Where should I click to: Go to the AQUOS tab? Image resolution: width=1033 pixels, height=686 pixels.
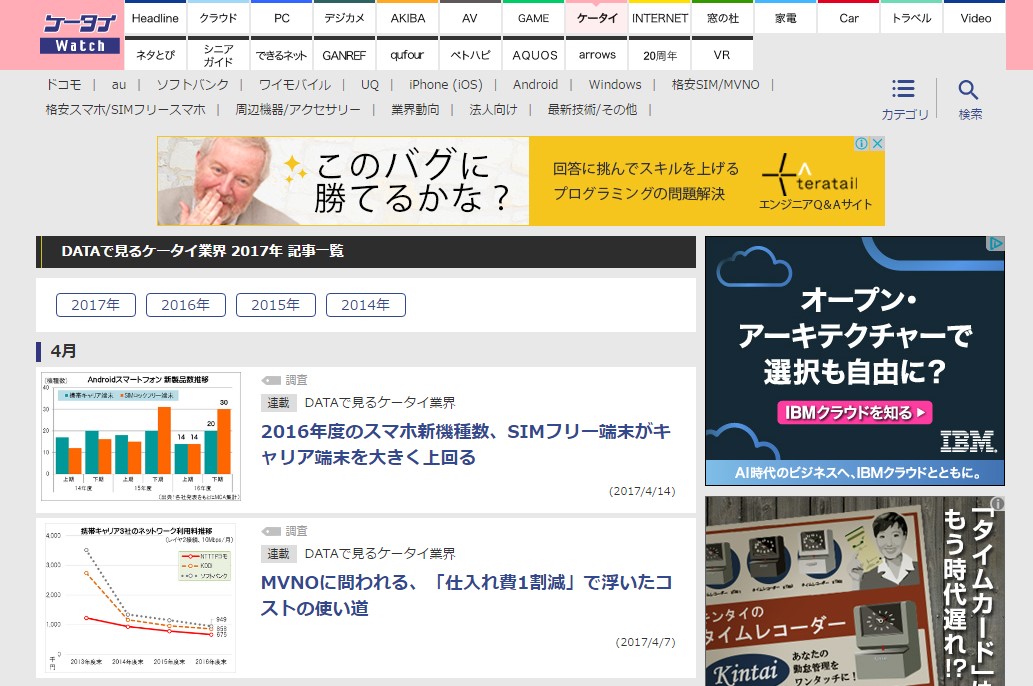pyautogui.click(x=534, y=55)
